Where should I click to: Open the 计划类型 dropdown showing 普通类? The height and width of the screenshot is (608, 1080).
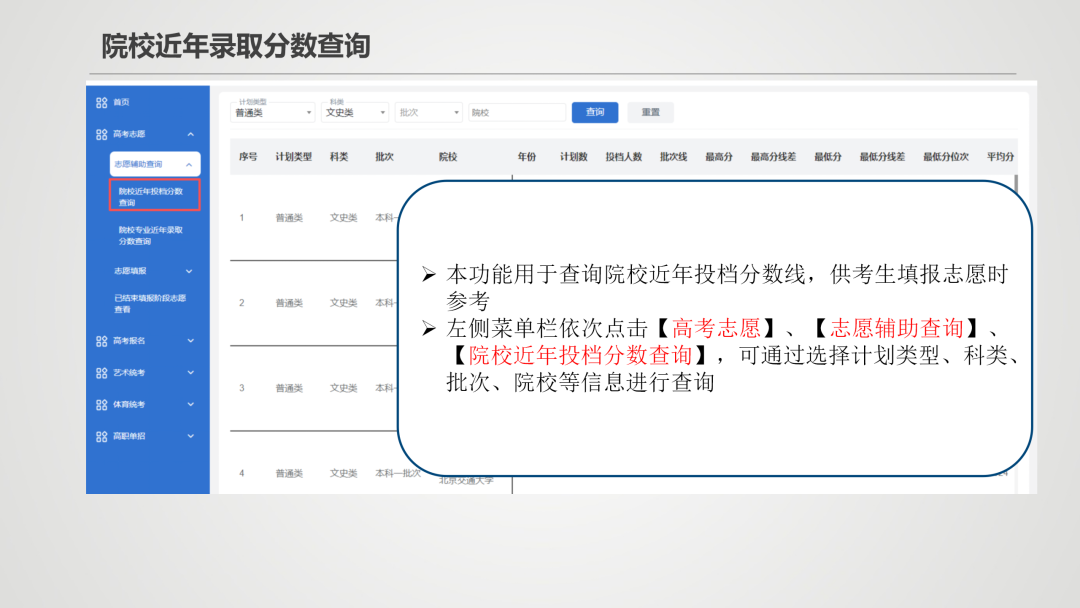coord(273,112)
